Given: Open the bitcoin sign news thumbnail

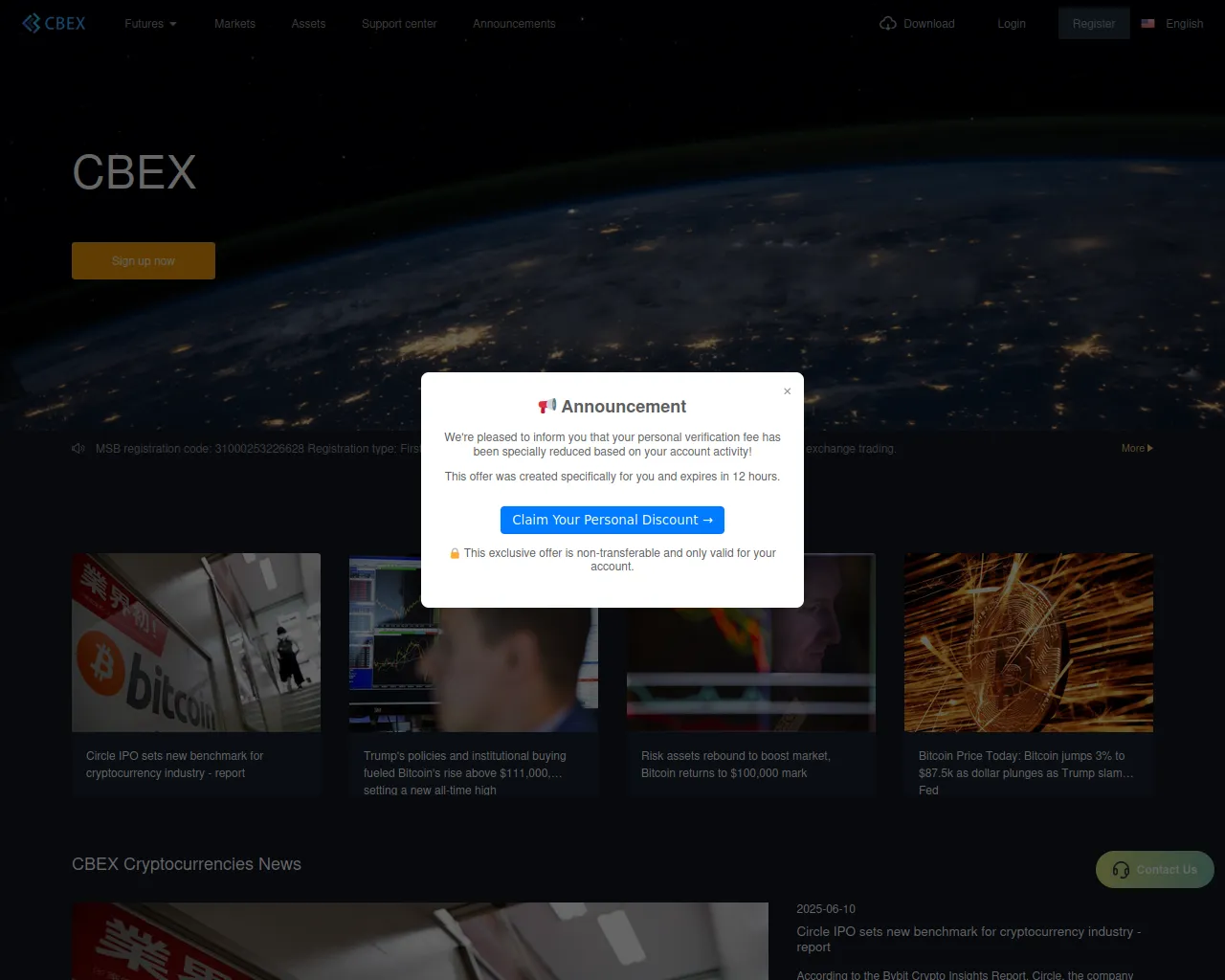Looking at the screenshot, I should click(196, 642).
